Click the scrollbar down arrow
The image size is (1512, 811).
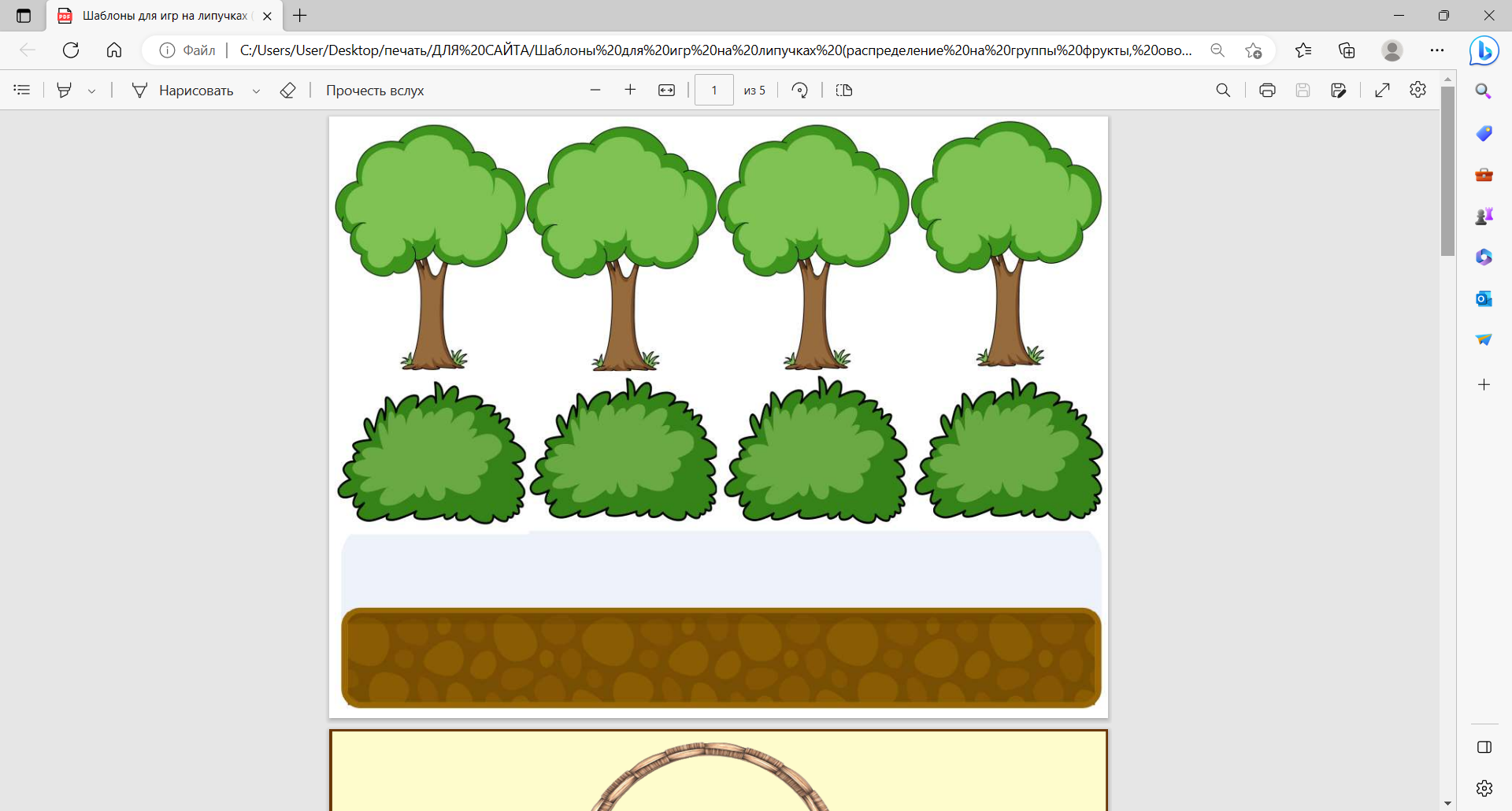coord(1447,804)
